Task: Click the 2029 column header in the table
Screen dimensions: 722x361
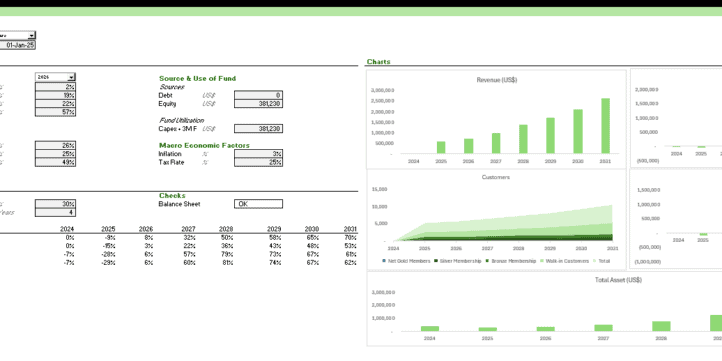Action: [x=274, y=229]
